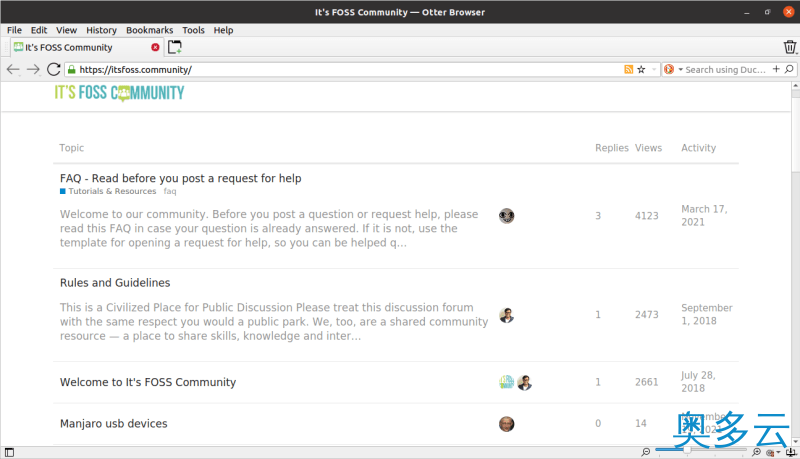Zoom in with status bar magnifier plus

[756, 452]
